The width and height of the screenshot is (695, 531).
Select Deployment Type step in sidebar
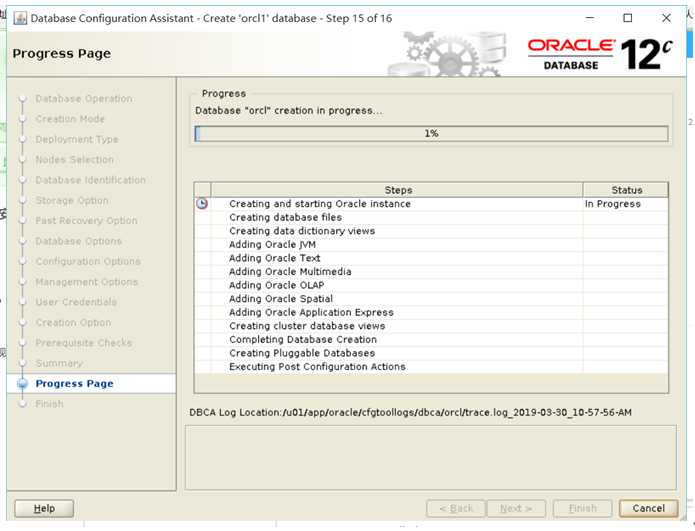77,139
